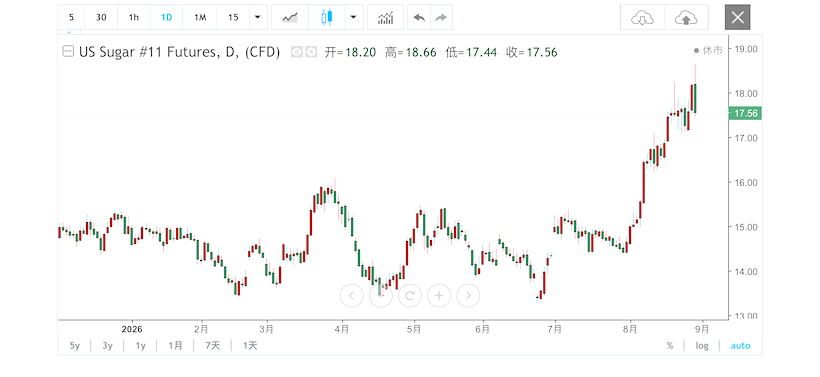The height and width of the screenshot is (377, 820).
Task: Click the 低=17.44 low value
Action: click(471, 52)
